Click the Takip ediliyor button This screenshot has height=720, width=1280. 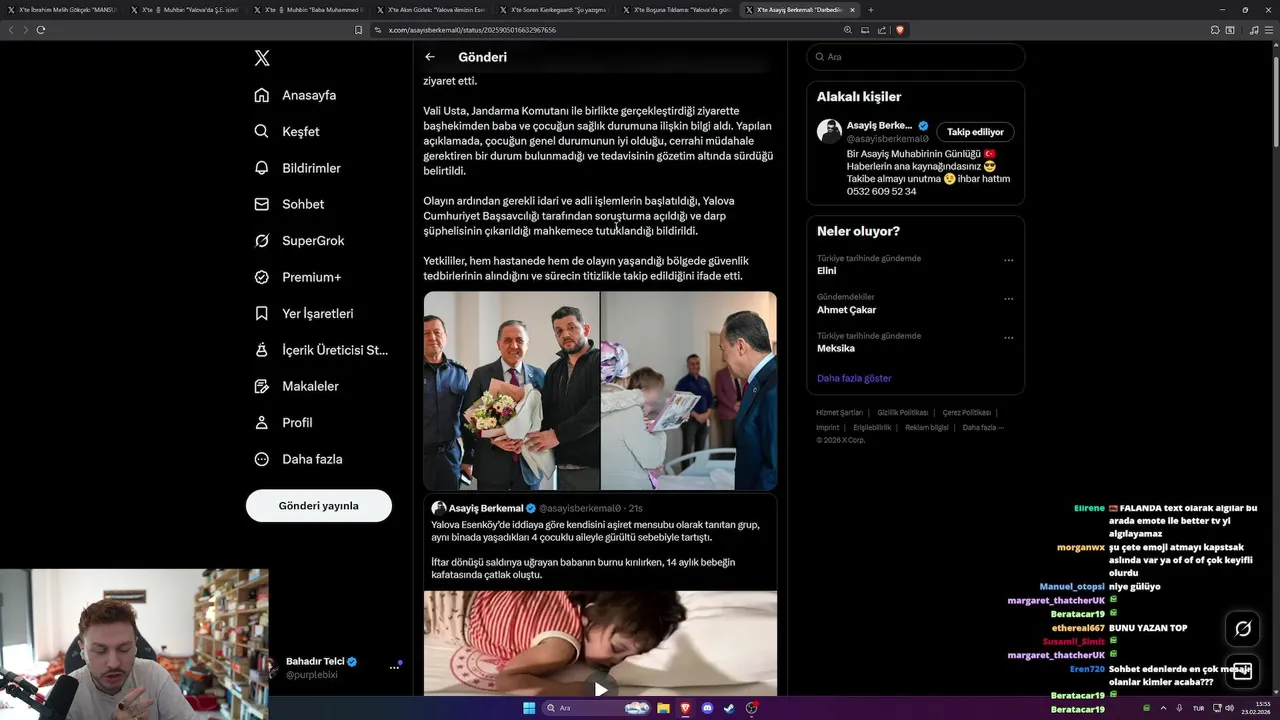tap(975, 132)
